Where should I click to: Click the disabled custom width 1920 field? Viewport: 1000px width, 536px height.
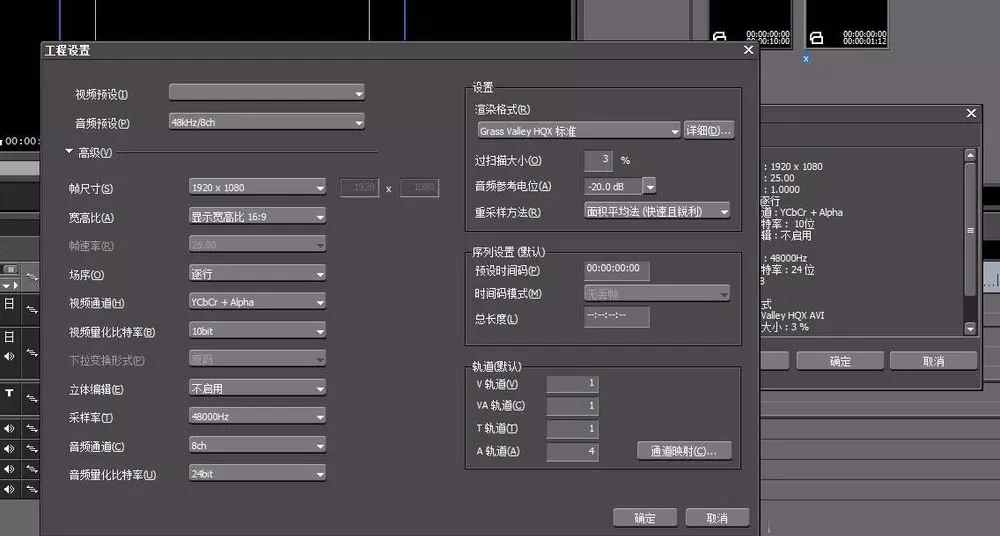coord(360,187)
